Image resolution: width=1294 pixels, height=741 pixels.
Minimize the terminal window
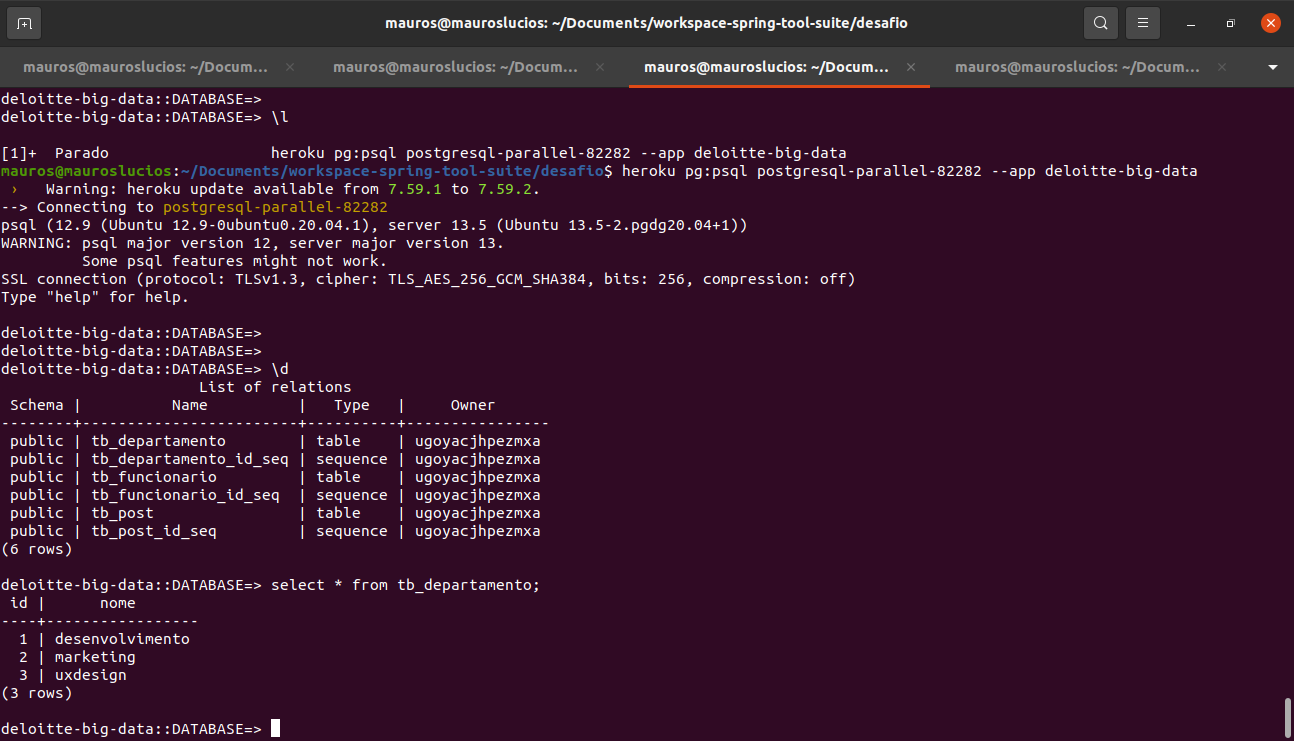tap(1191, 23)
